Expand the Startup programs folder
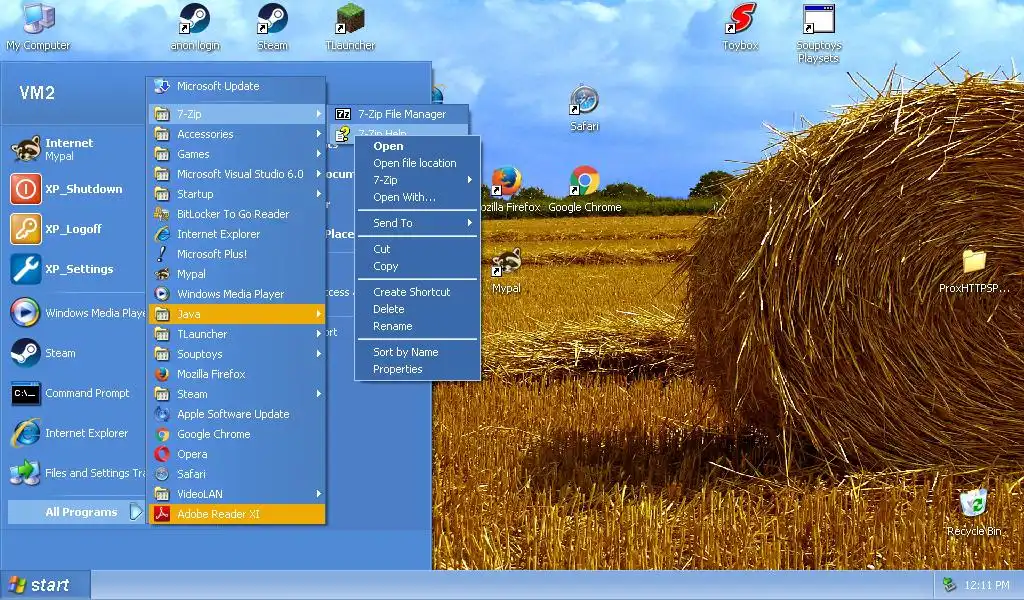 tap(236, 194)
